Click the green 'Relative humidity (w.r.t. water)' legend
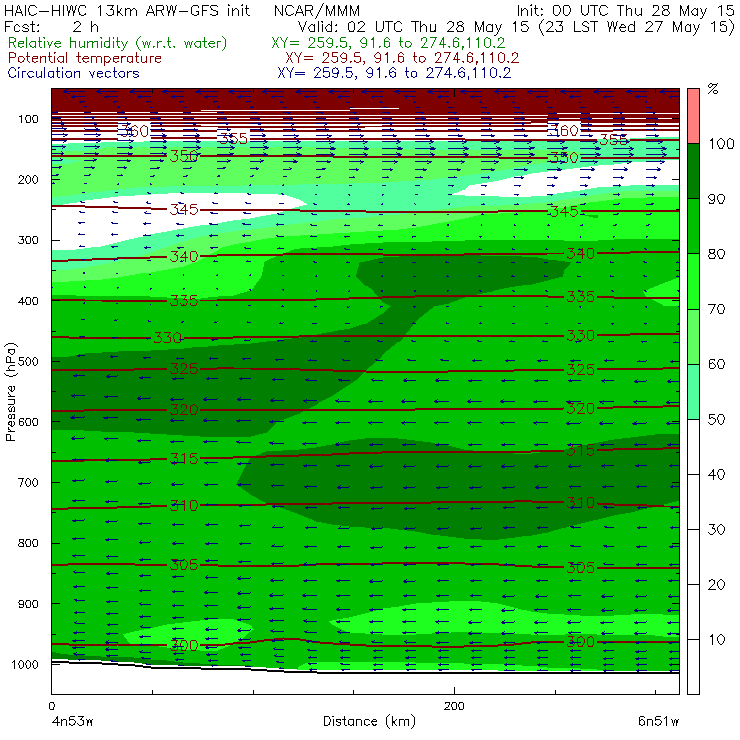Screen dimensions: 740x740 coord(118,43)
